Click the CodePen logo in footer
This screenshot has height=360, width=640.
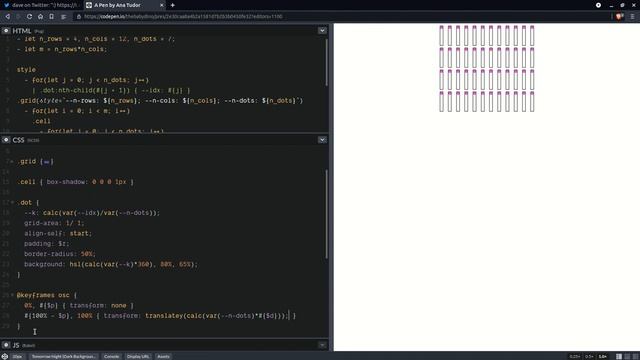[x=4, y=356]
